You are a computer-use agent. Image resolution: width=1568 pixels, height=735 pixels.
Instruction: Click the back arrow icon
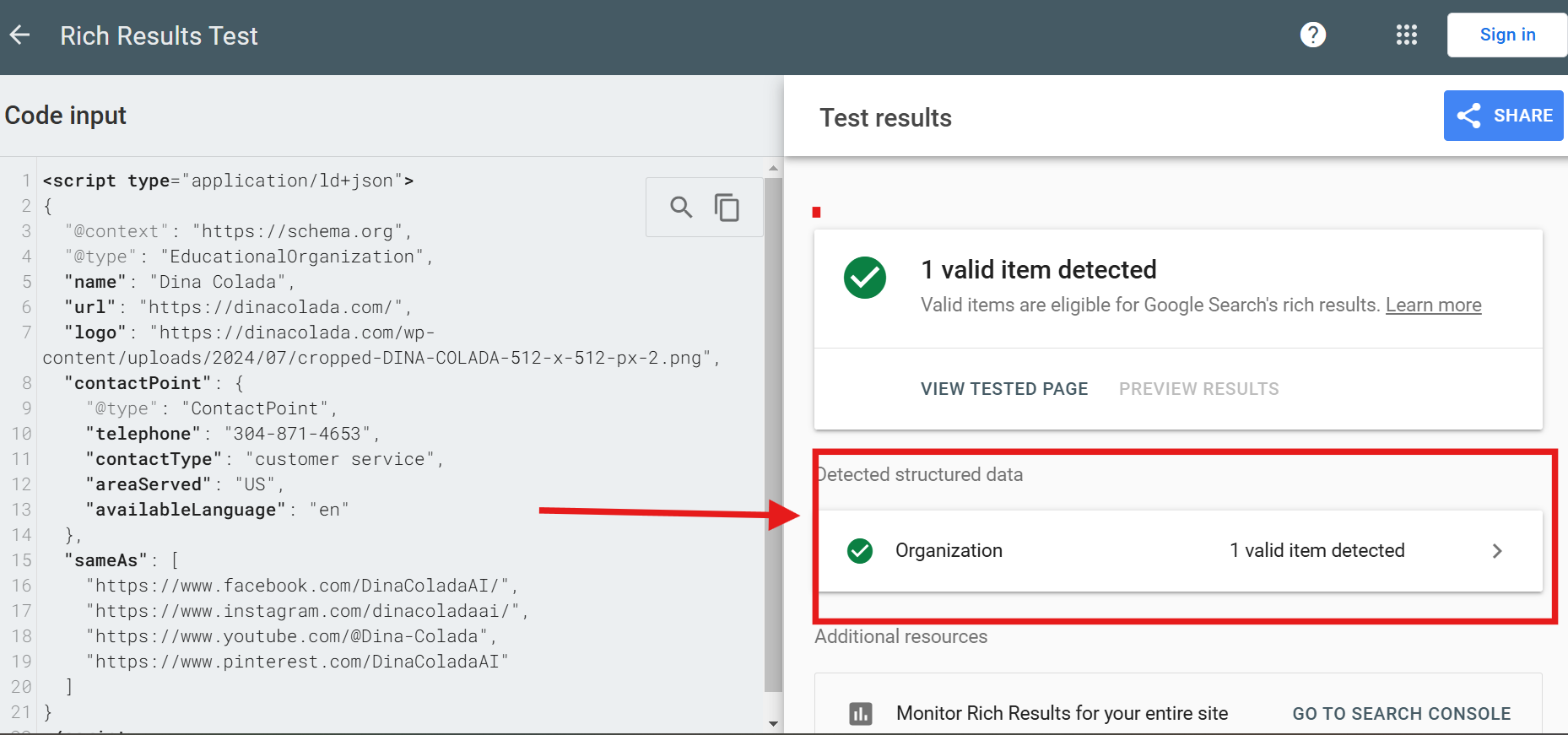point(19,35)
